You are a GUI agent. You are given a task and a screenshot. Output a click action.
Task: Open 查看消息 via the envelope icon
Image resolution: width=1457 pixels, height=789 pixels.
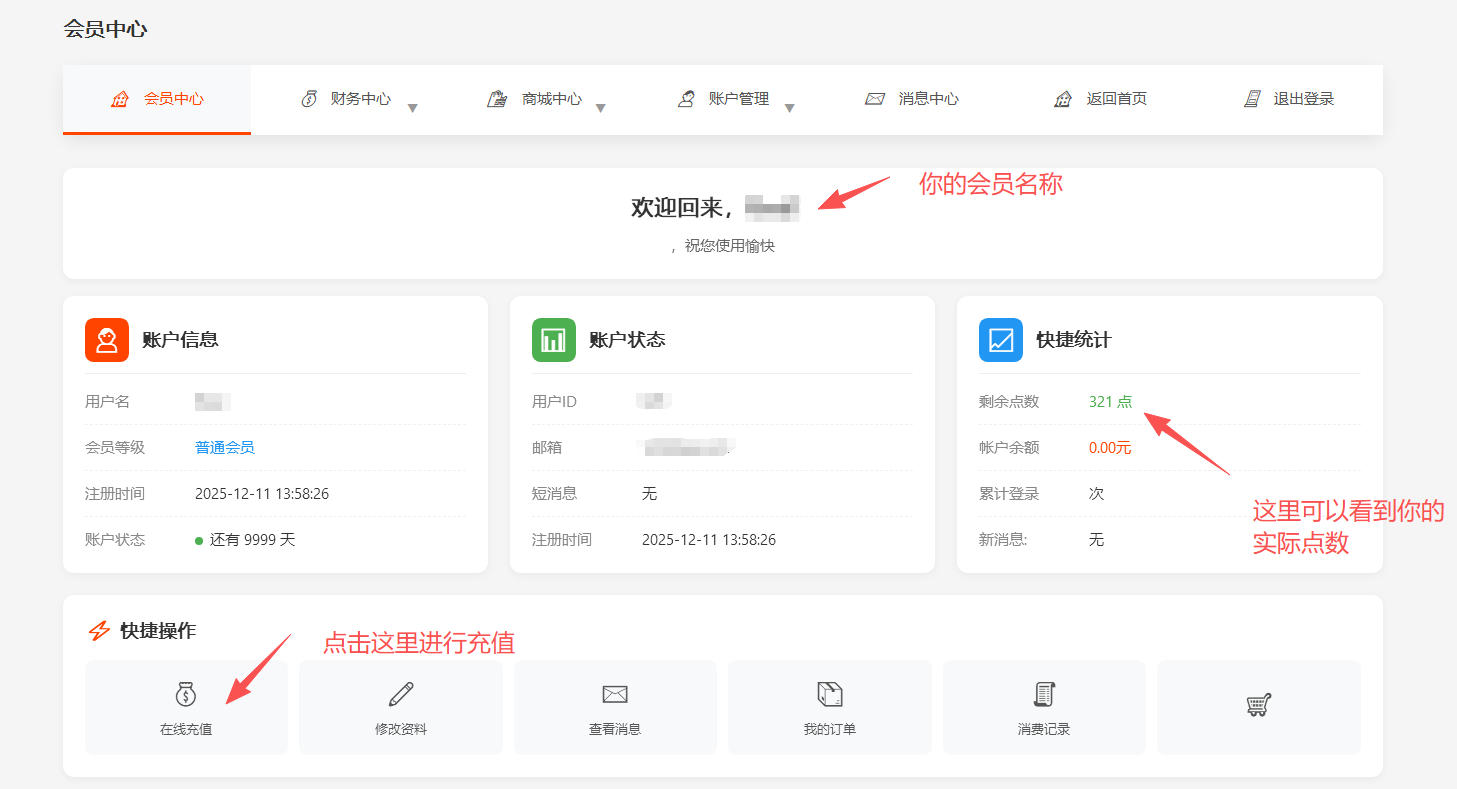pyautogui.click(x=615, y=694)
